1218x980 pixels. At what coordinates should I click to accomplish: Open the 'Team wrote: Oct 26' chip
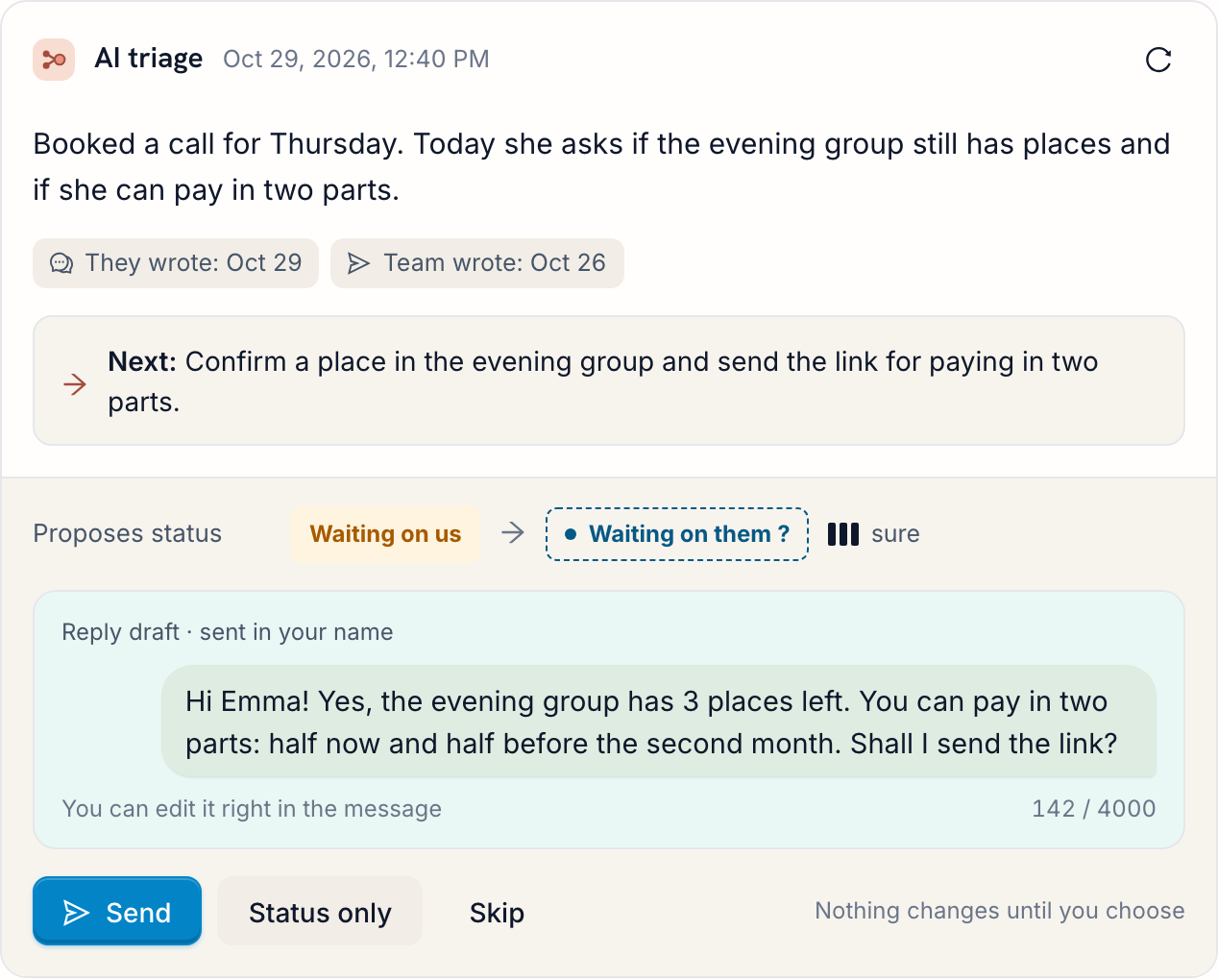[x=477, y=263]
